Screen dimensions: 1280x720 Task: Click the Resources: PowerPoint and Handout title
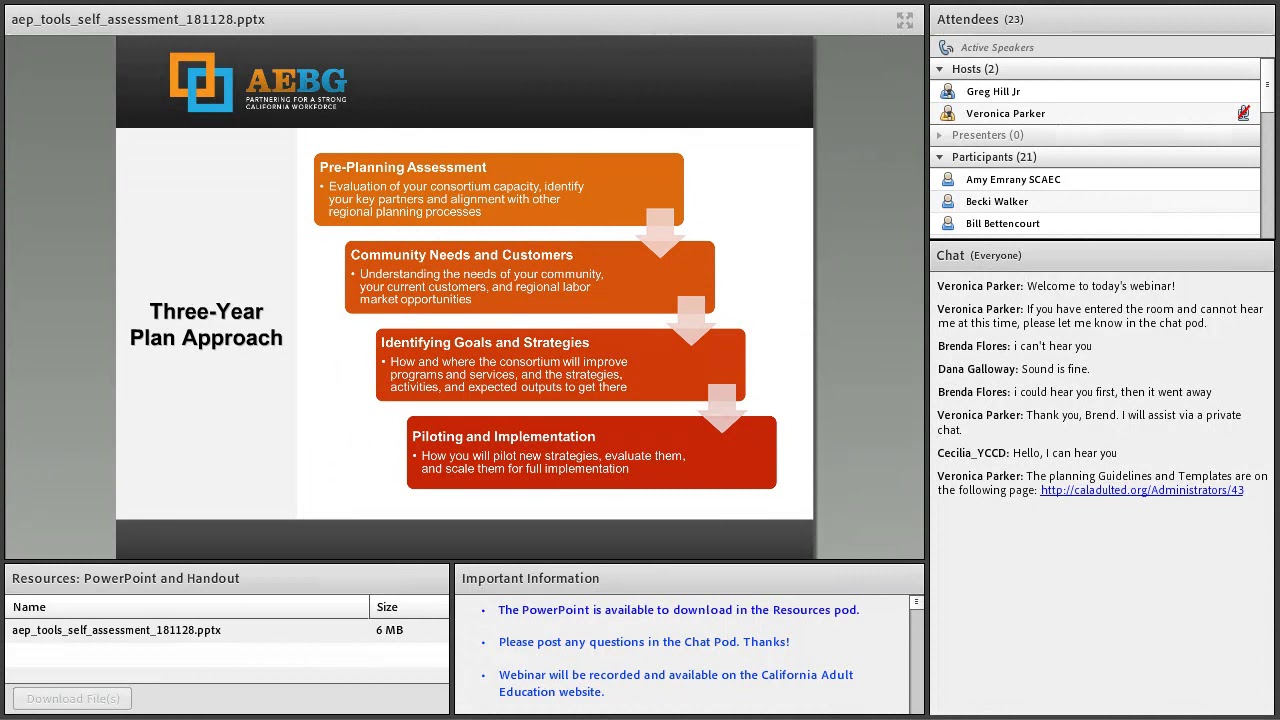point(126,578)
